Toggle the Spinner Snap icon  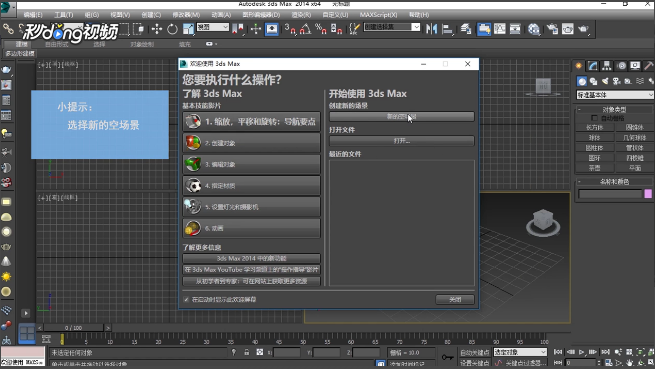coord(336,29)
